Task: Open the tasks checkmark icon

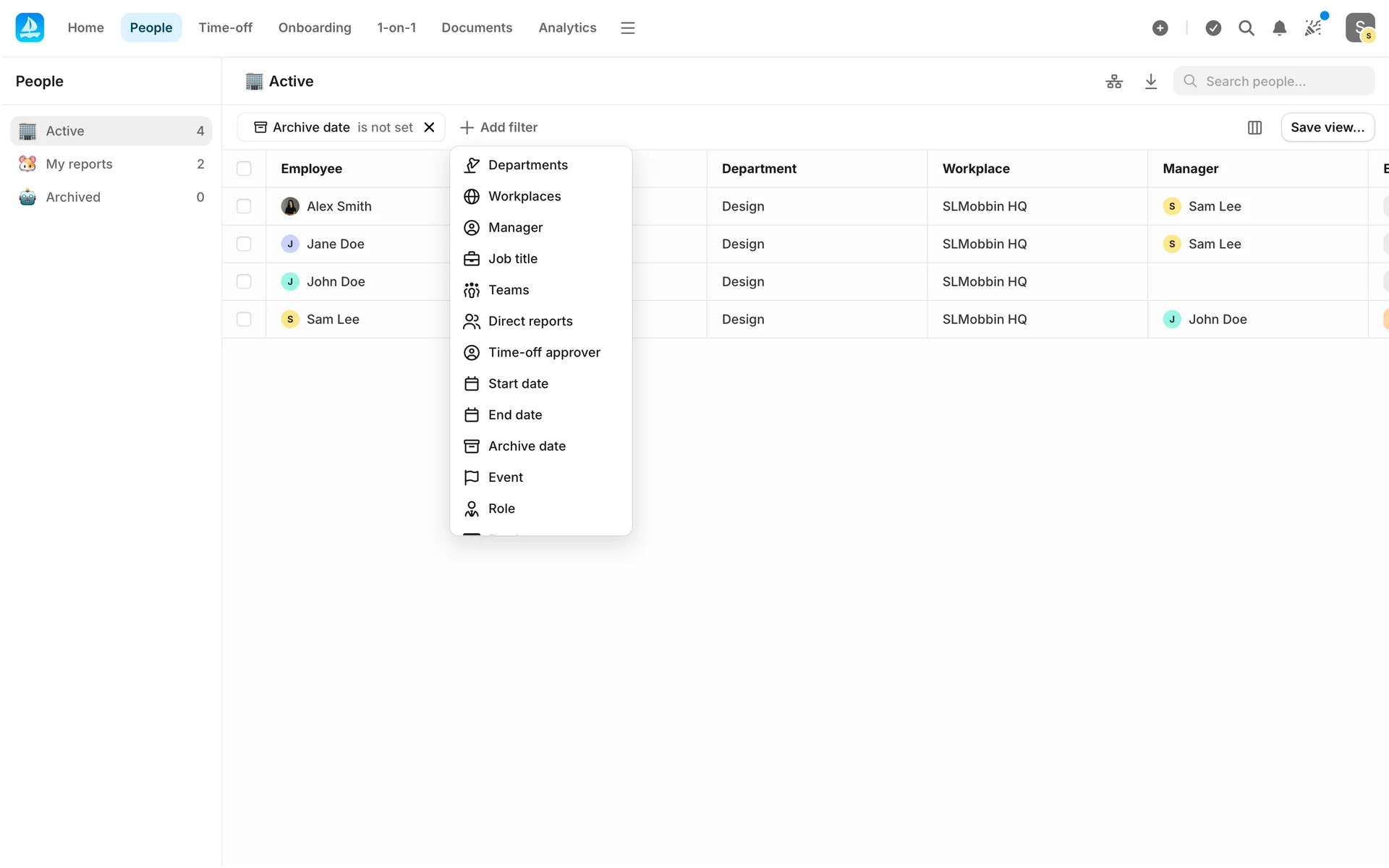Action: click(x=1213, y=28)
